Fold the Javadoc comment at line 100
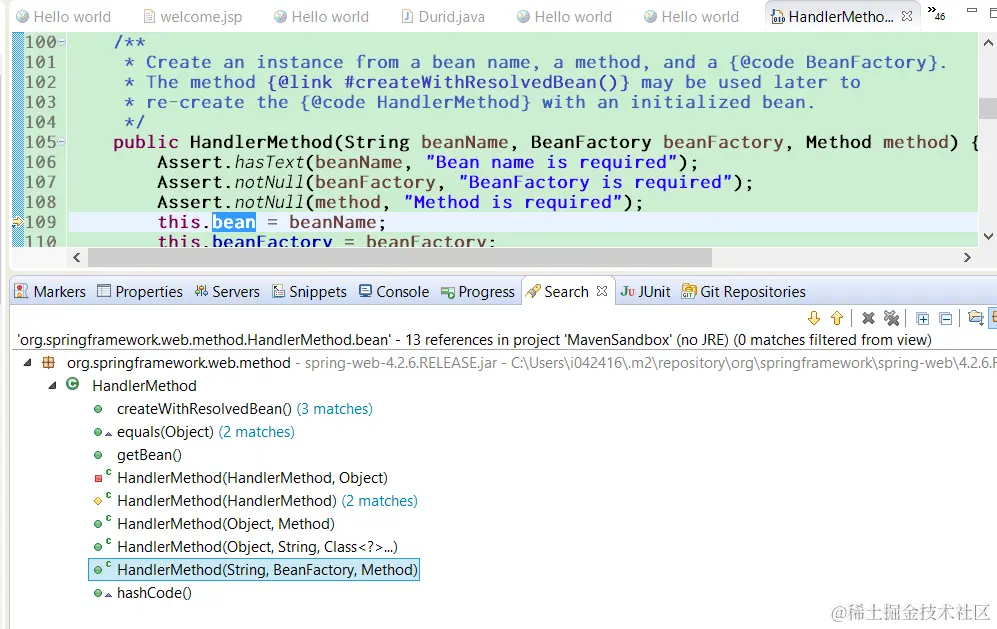997x629 pixels. click(x=62, y=42)
